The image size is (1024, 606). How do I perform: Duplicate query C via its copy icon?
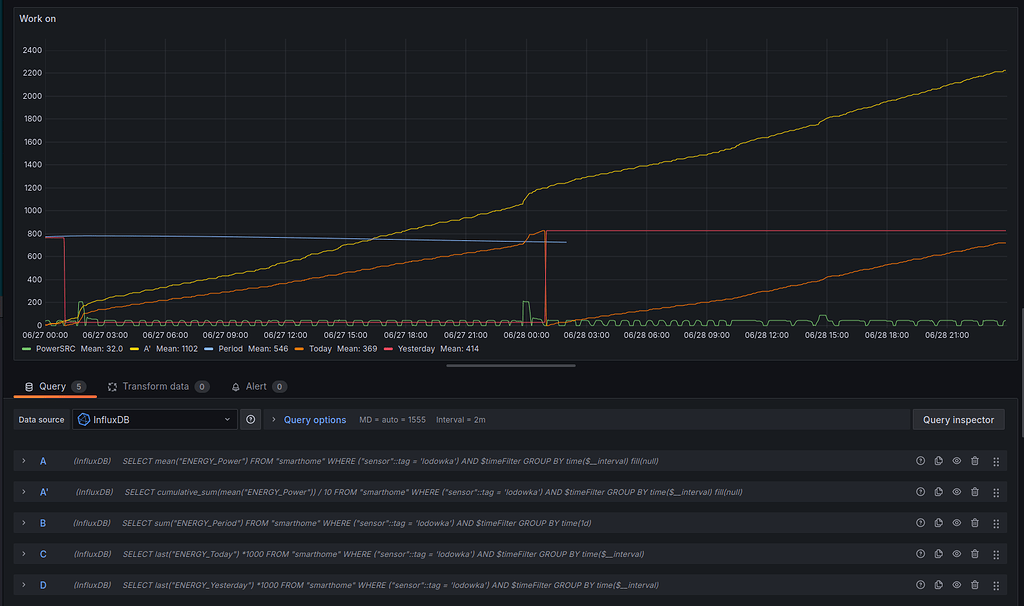(x=938, y=553)
